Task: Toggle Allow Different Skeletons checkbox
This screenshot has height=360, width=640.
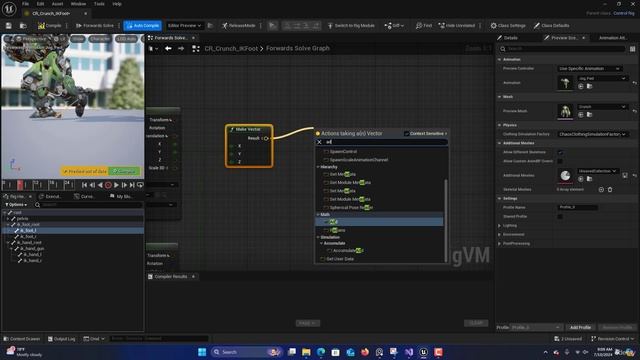Action: pyautogui.click(x=560, y=152)
